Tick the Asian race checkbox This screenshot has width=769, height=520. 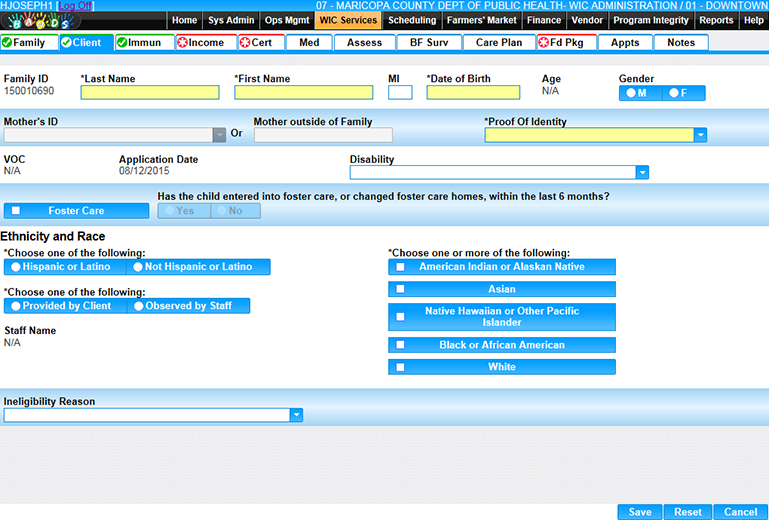click(400, 289)
